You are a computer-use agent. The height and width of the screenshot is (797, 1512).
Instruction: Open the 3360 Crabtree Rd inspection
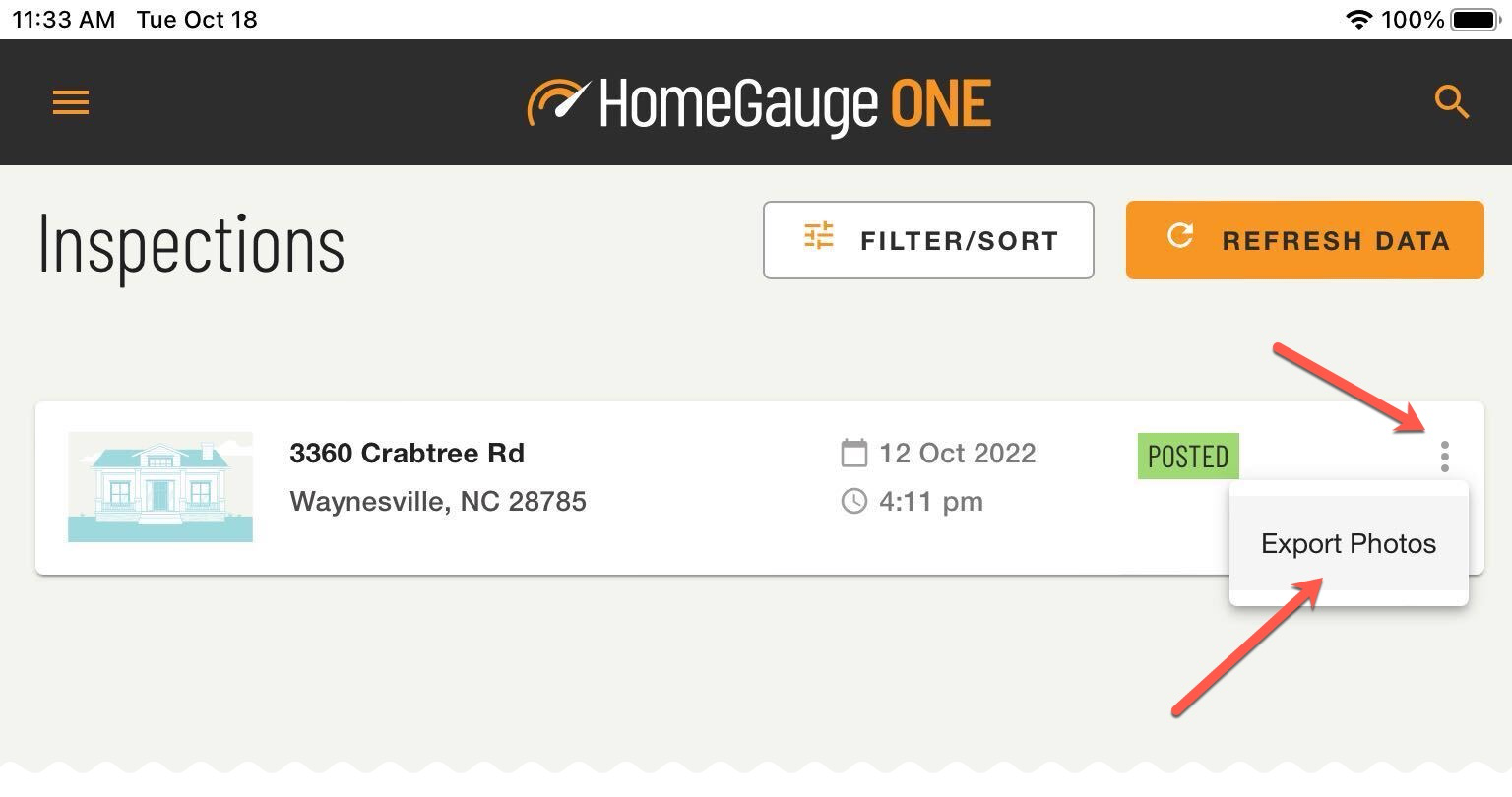pos(407,454)
